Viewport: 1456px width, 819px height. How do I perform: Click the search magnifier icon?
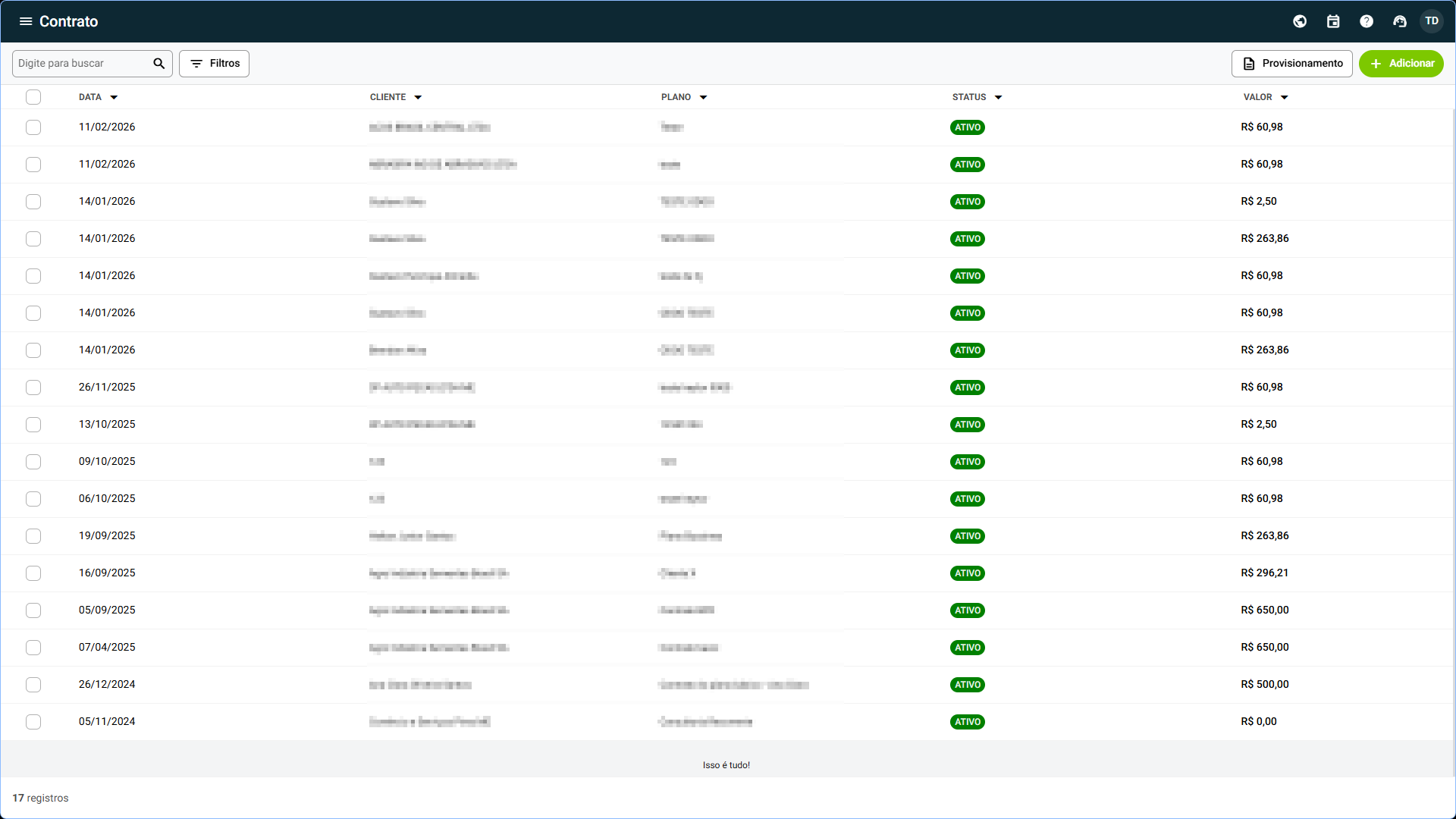tap(158, 64)
